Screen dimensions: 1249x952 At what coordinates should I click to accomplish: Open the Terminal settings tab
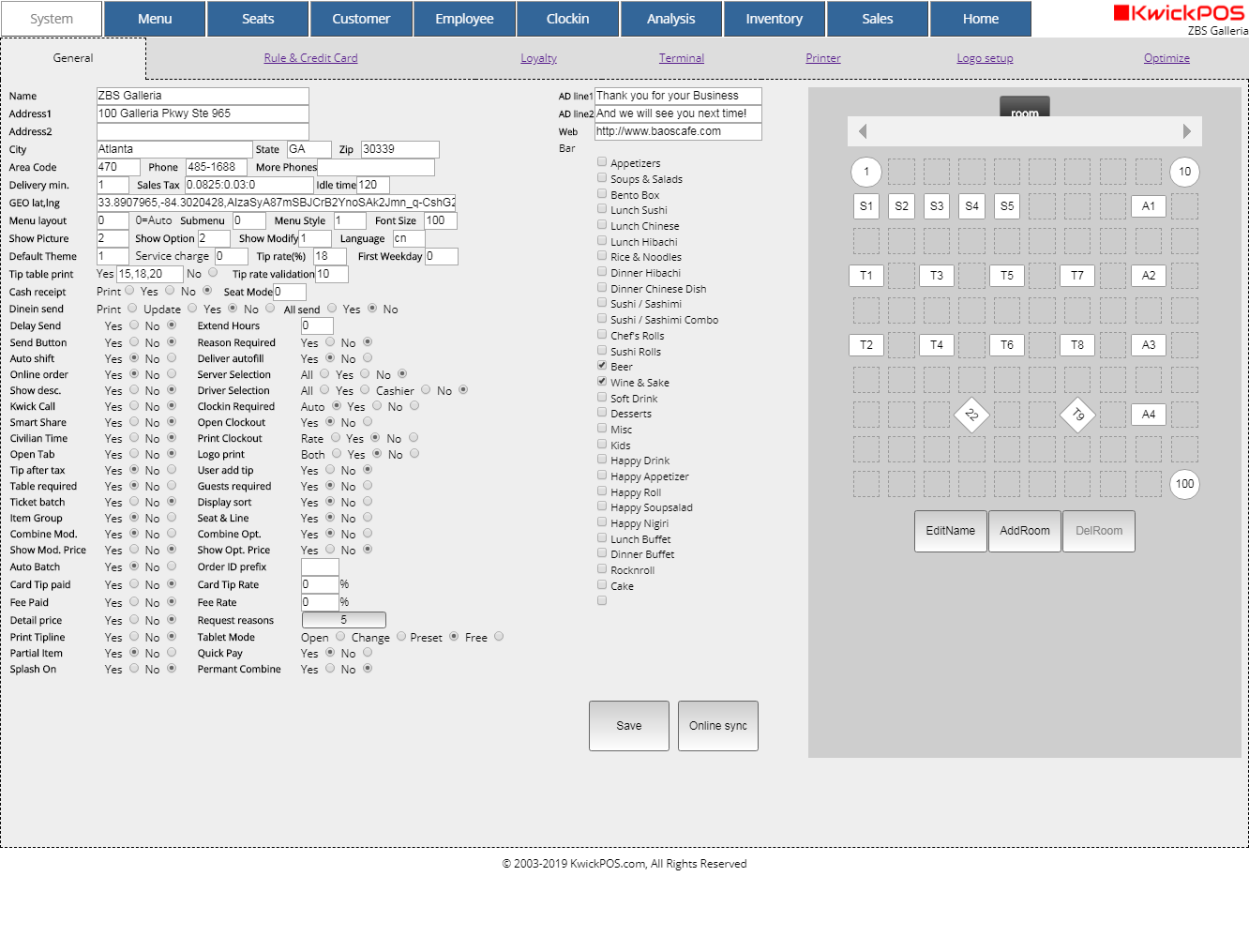click(682, 58)
